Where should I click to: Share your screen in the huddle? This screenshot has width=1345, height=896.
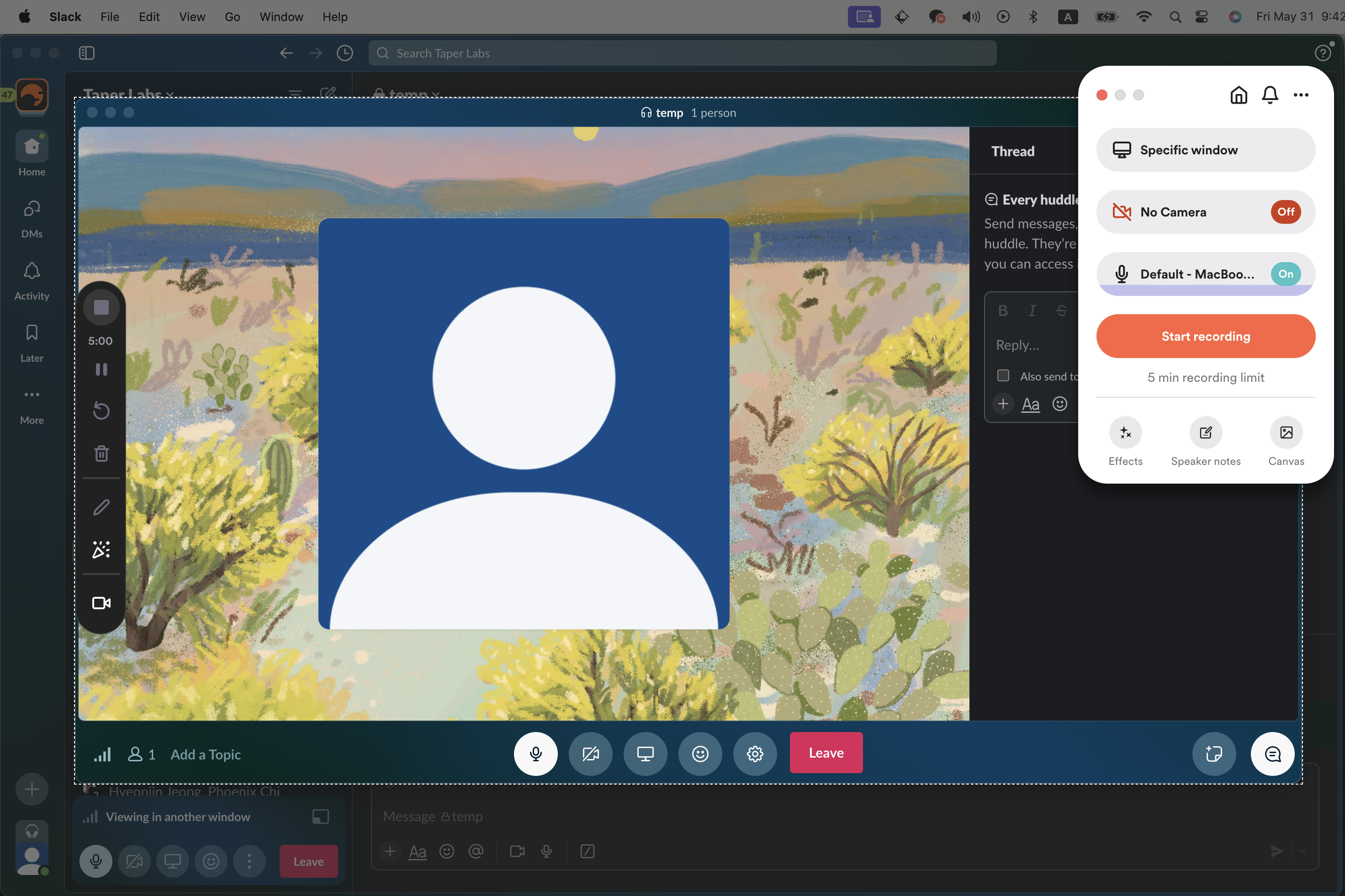tap(645, 753)
